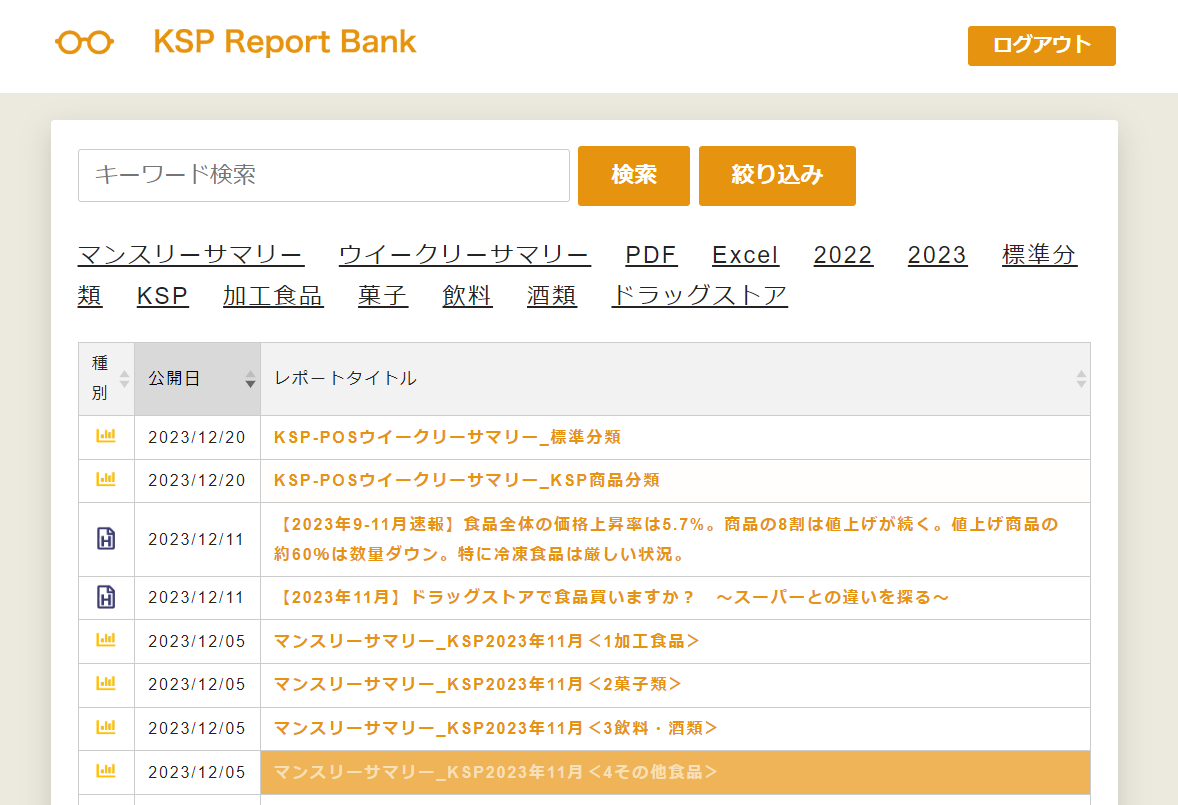Sort by 公開日 column header
This screenshot has height=805, width=1178.
tap(198, 378)
